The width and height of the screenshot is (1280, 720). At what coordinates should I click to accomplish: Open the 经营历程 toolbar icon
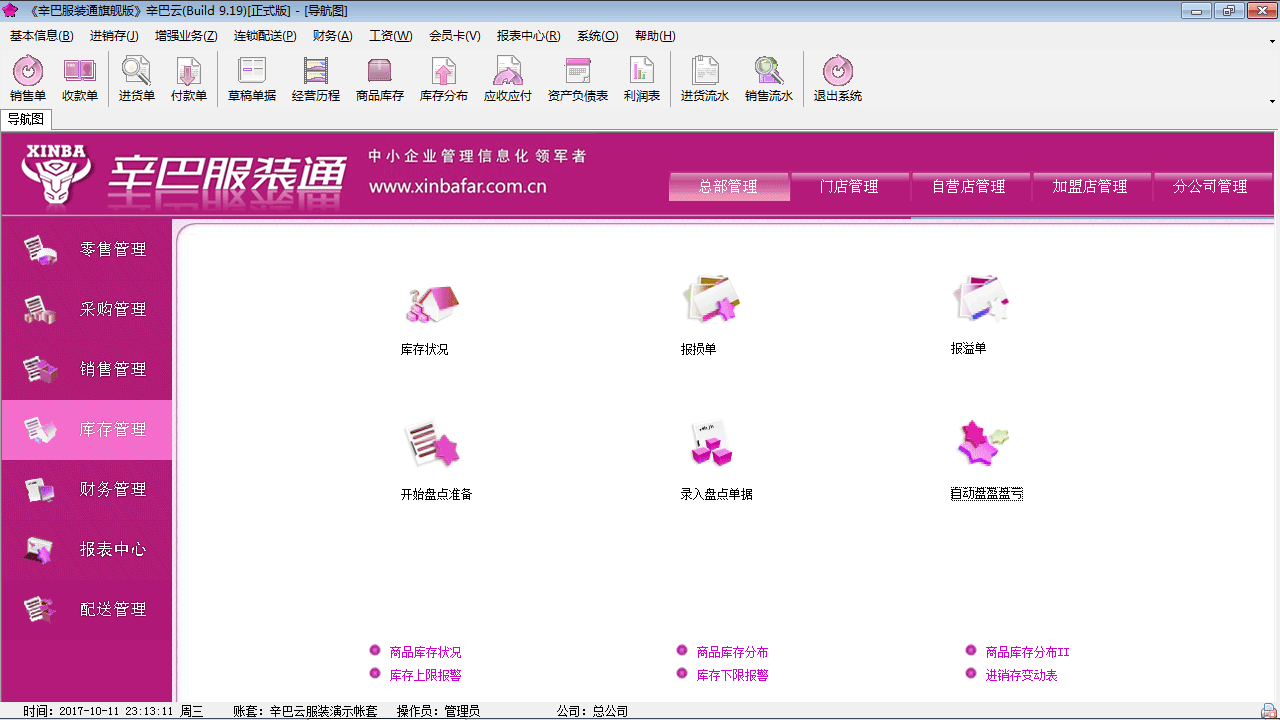[316, 80]
